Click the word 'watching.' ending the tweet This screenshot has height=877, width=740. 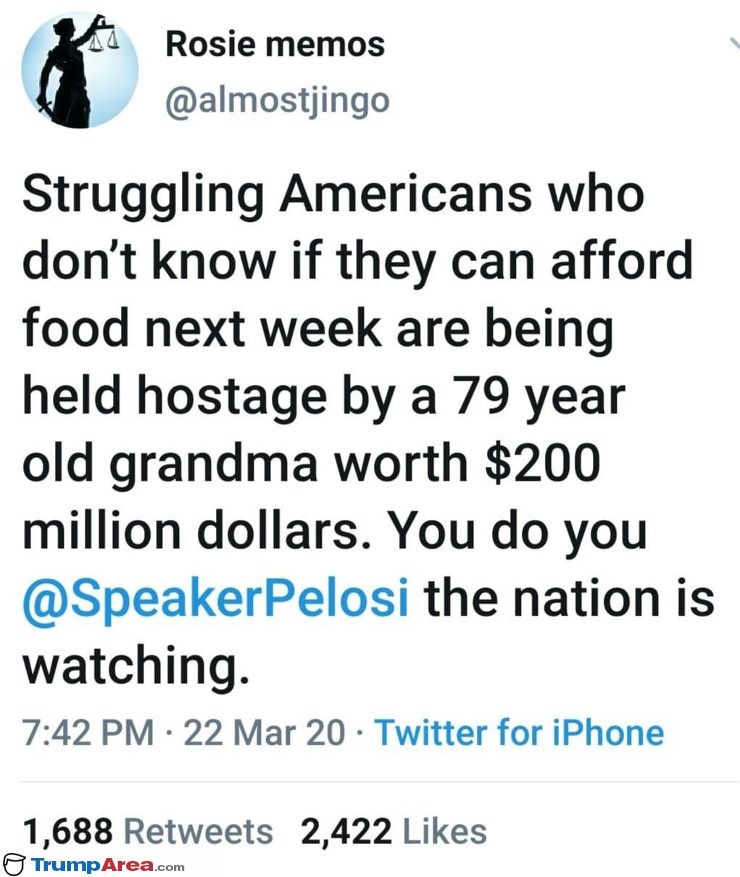(136, 667)
